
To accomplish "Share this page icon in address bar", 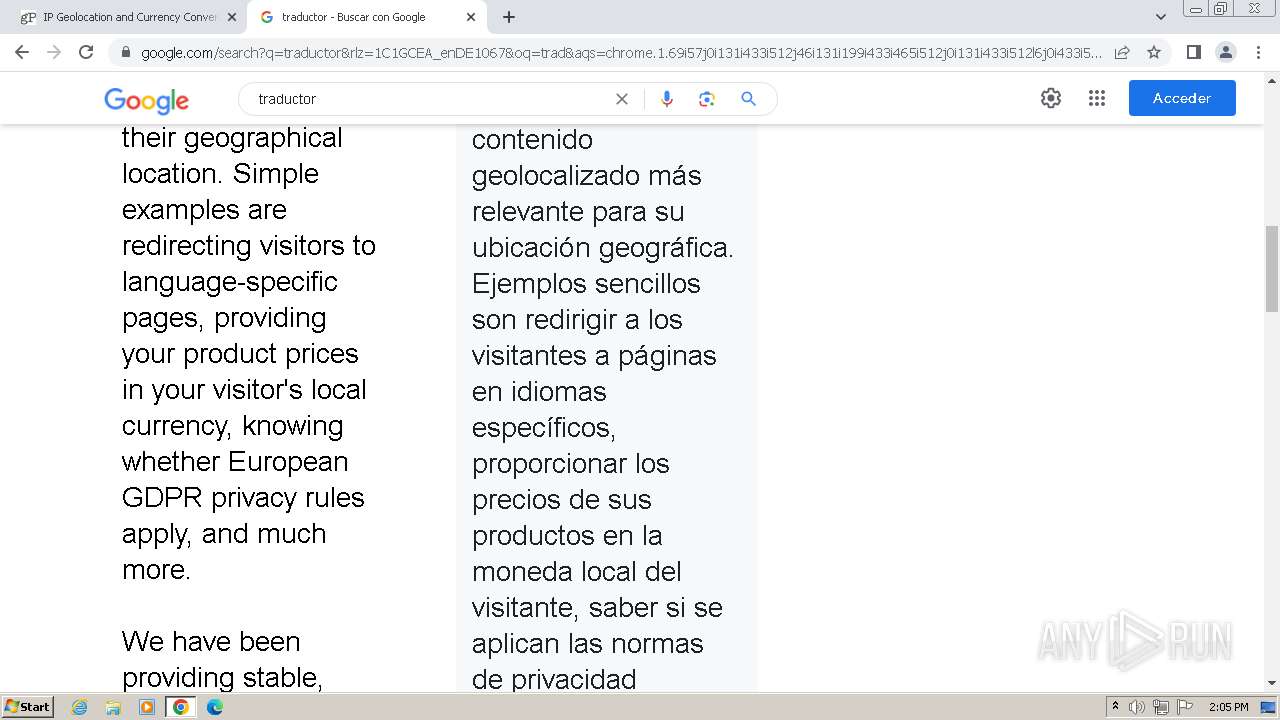I will point(1122,52).
